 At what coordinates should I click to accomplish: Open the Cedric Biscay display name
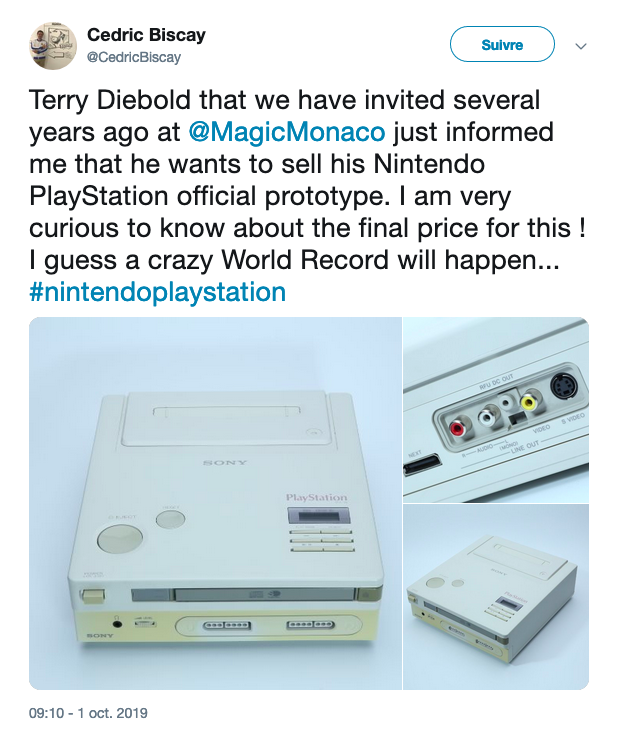(146, 35)
